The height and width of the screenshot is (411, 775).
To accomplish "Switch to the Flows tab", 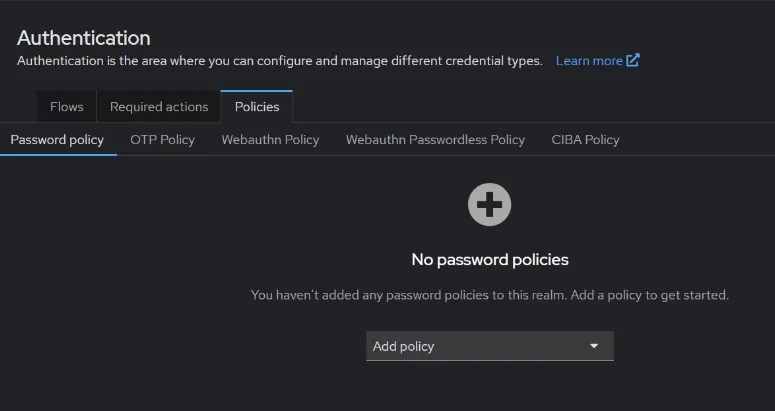I will [x=67, y=107].
